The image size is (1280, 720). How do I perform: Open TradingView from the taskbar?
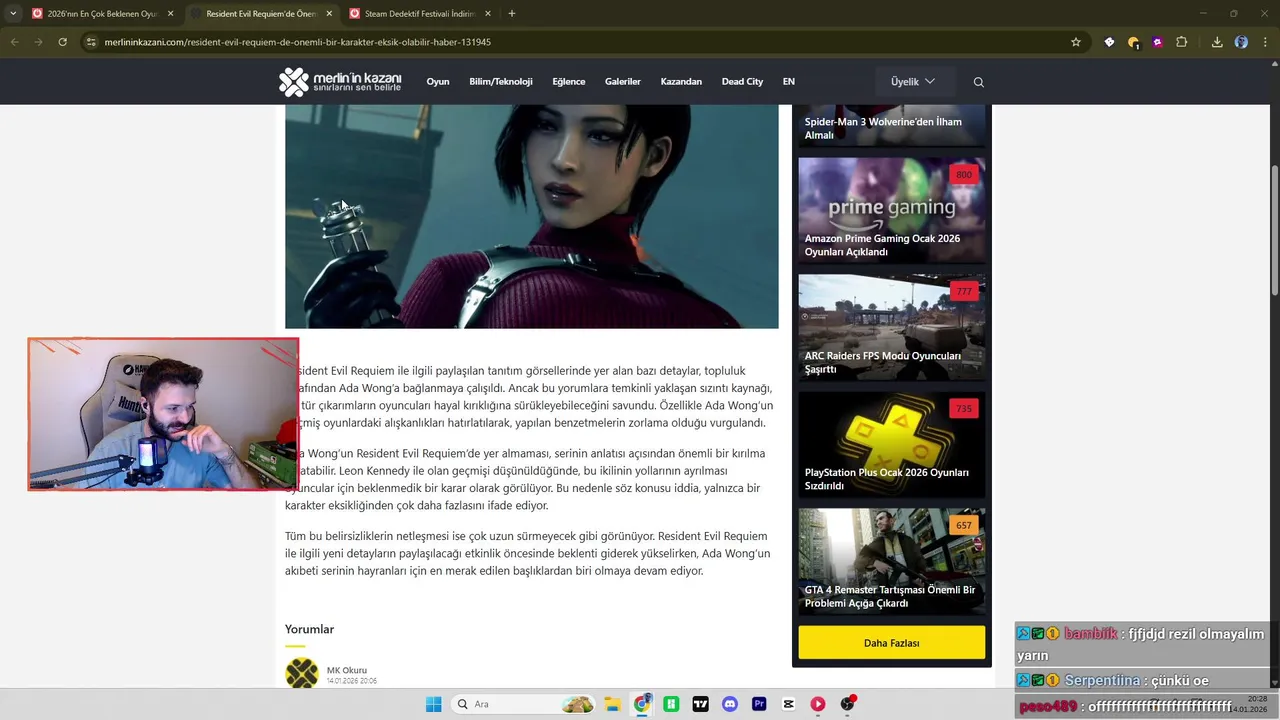click(x=701, y=704)
